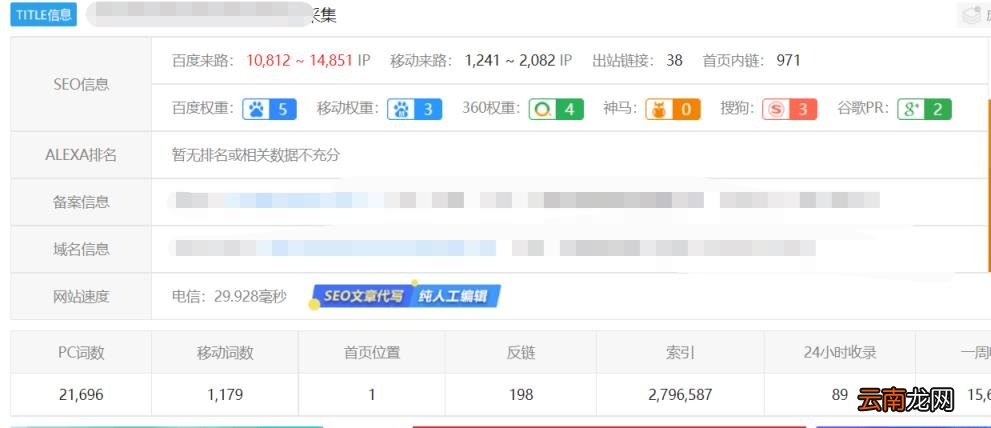This screenshot has height=428, width=991.
Task: Click the 360权重 label
Action: tap(491, 109)
